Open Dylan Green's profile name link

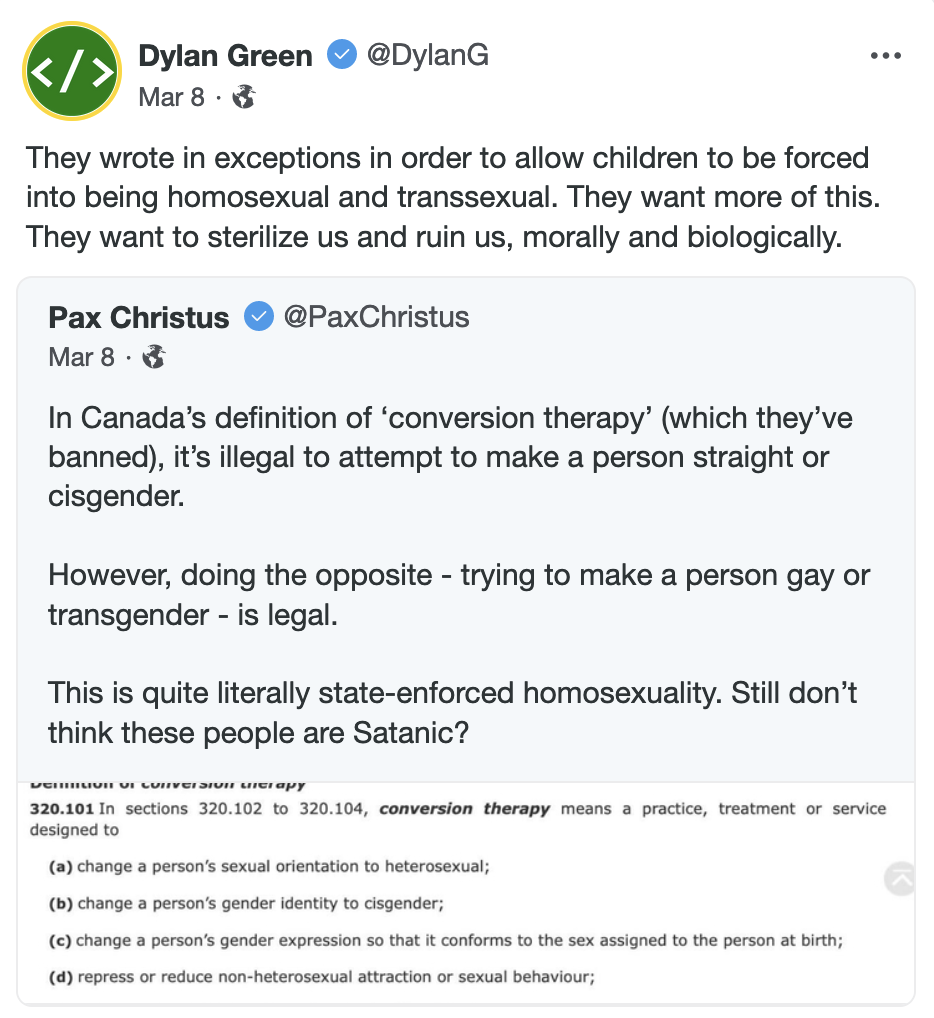point(225,56)
